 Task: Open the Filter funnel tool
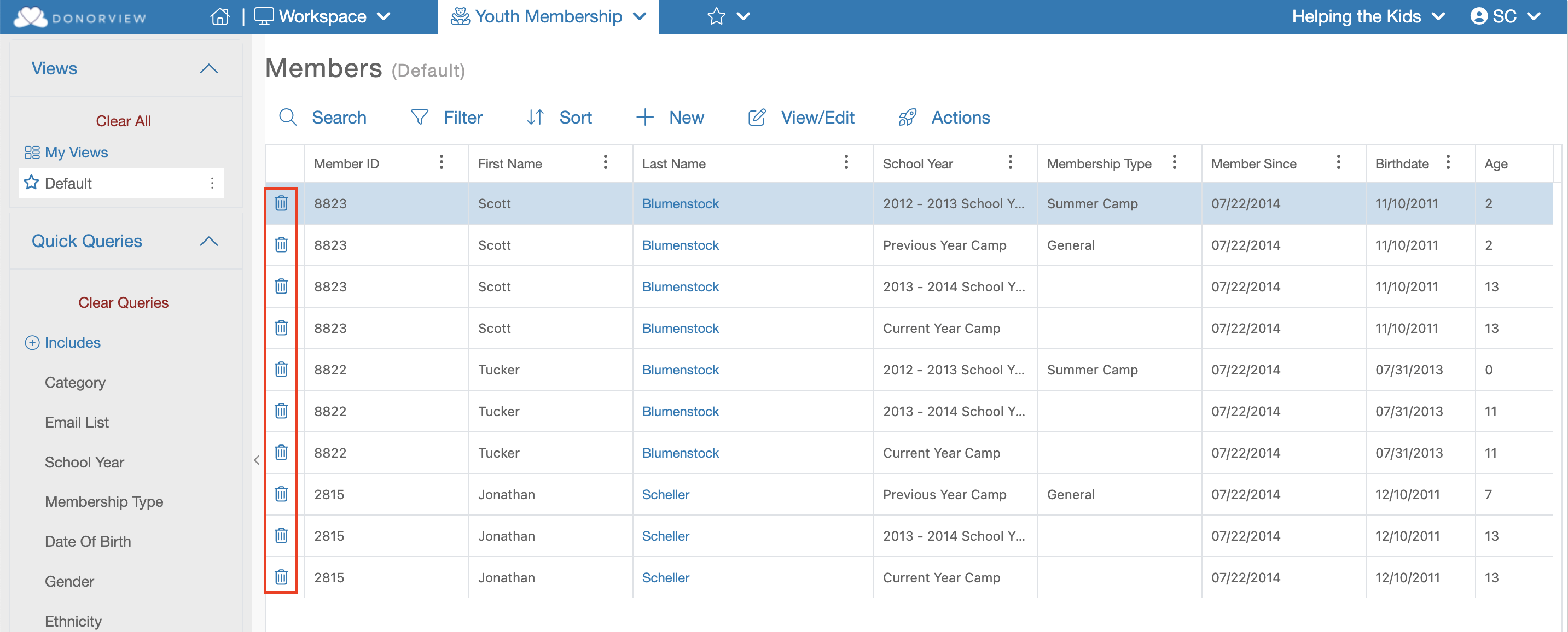click(x=420, y=117)
